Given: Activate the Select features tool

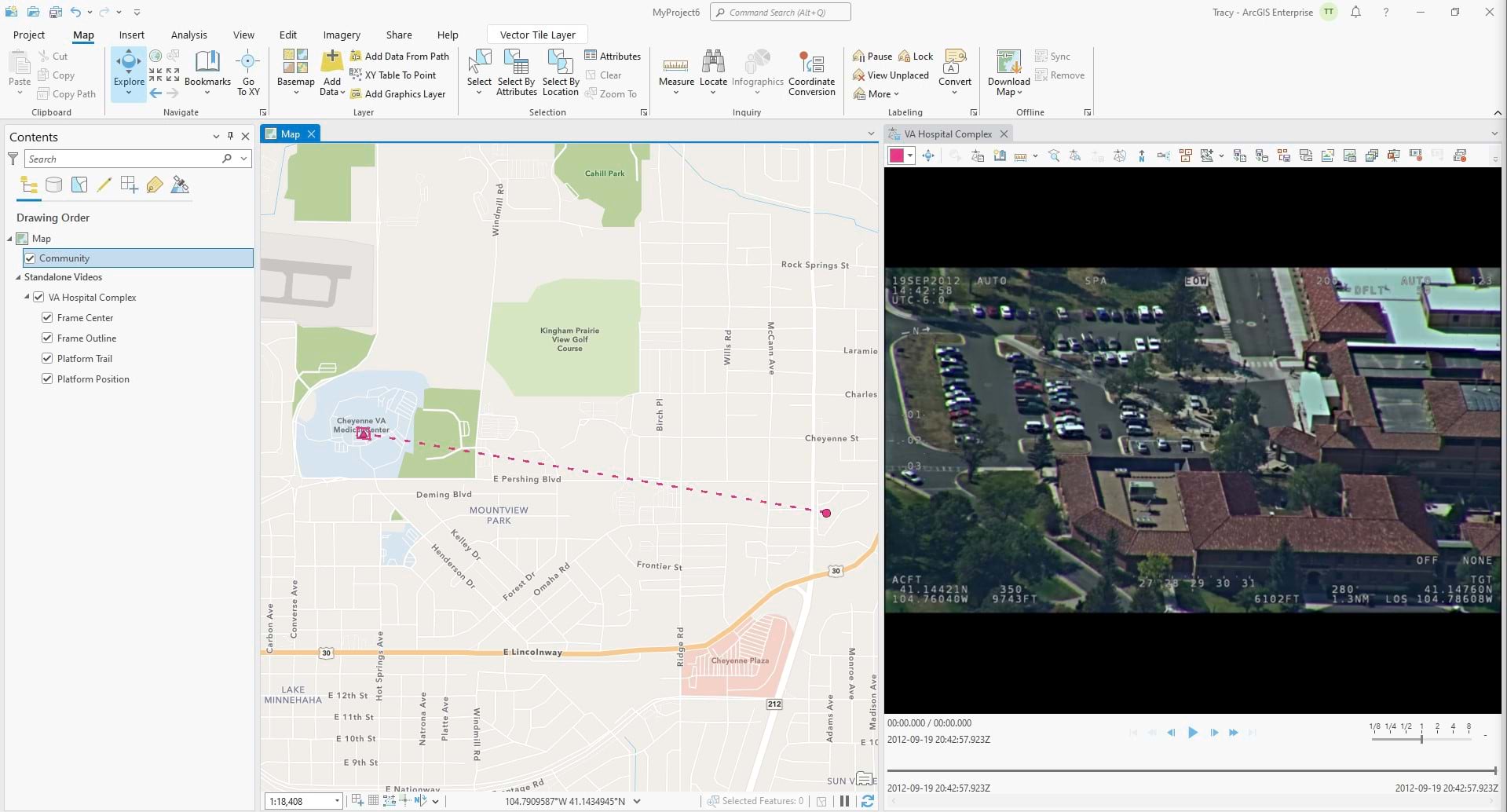Looking at the screenshot, I should point(479,74).
